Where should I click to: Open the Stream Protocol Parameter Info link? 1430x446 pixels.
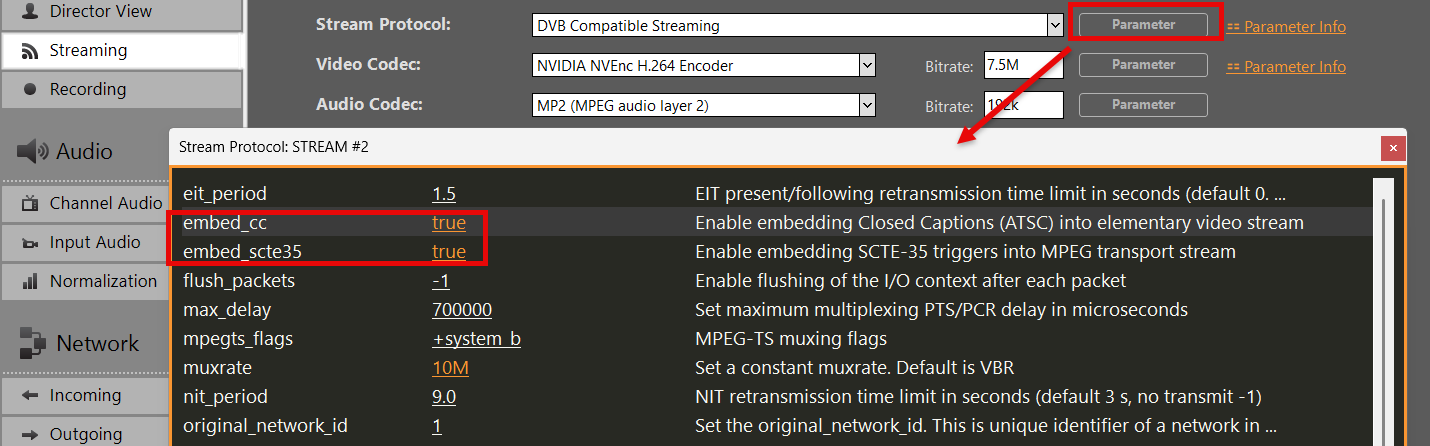coord(1294,27)
